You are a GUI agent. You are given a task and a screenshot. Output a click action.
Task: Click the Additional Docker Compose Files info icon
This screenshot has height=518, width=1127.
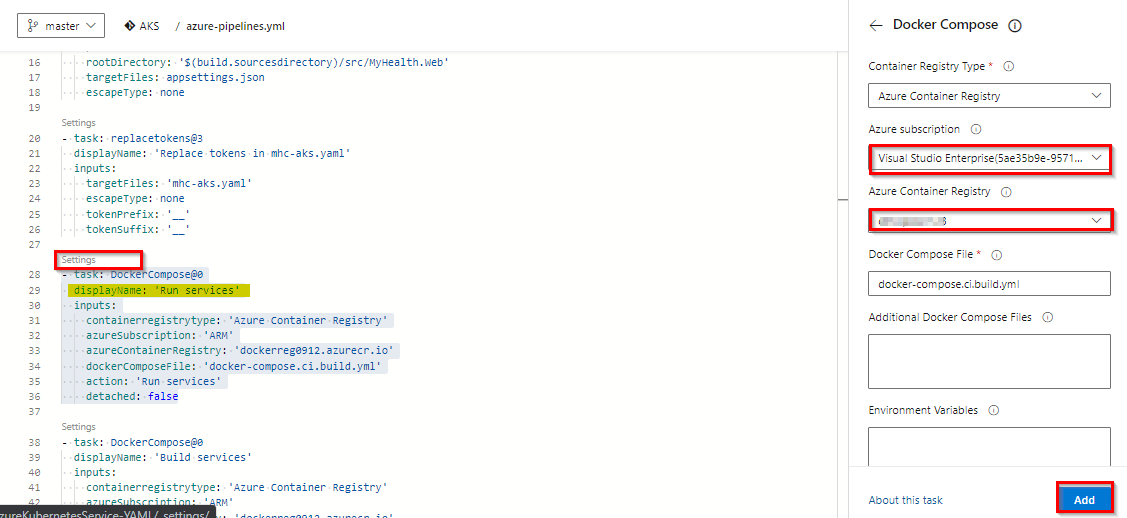(x=1047, y=318)
